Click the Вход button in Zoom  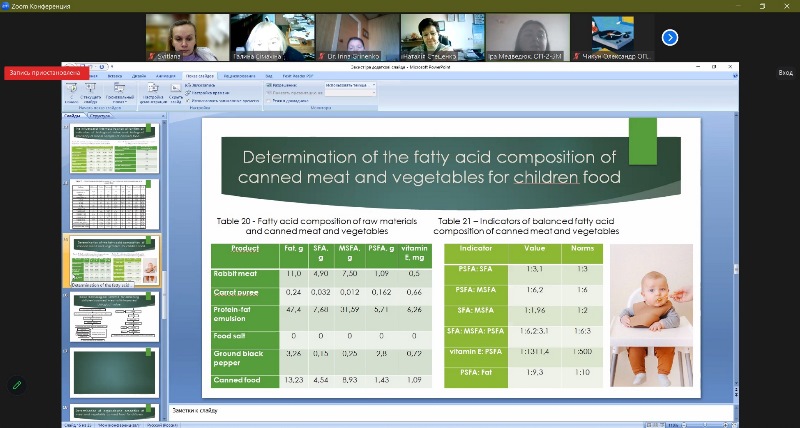point(786,73)
